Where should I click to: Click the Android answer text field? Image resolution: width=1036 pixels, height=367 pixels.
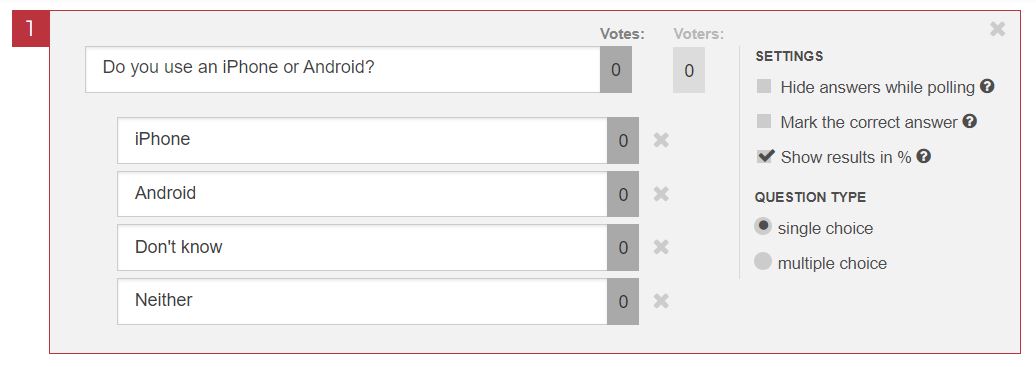(x=362, y=194)
